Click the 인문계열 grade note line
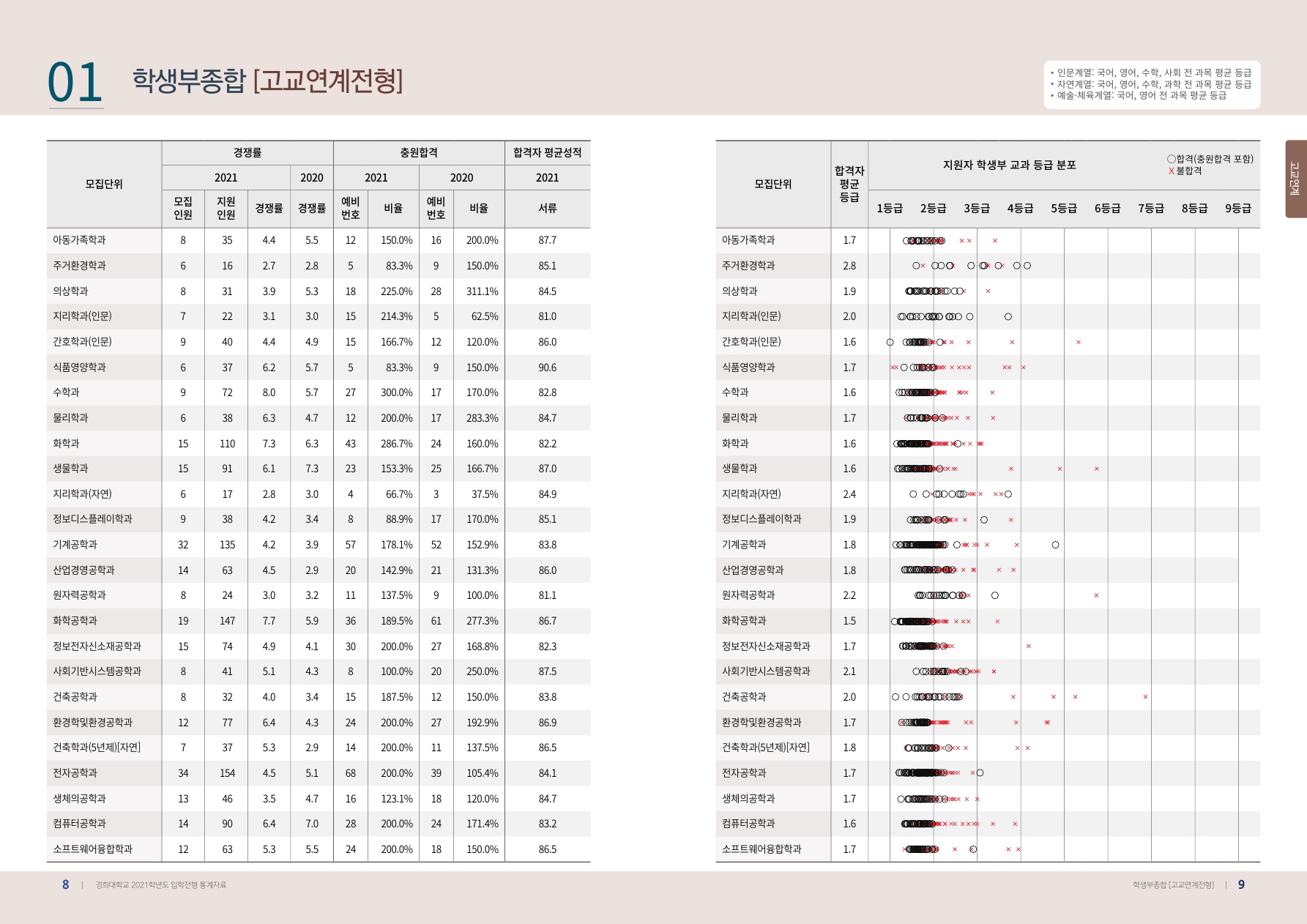This screenshot has height=924, width=1307. click(1151, 72)
